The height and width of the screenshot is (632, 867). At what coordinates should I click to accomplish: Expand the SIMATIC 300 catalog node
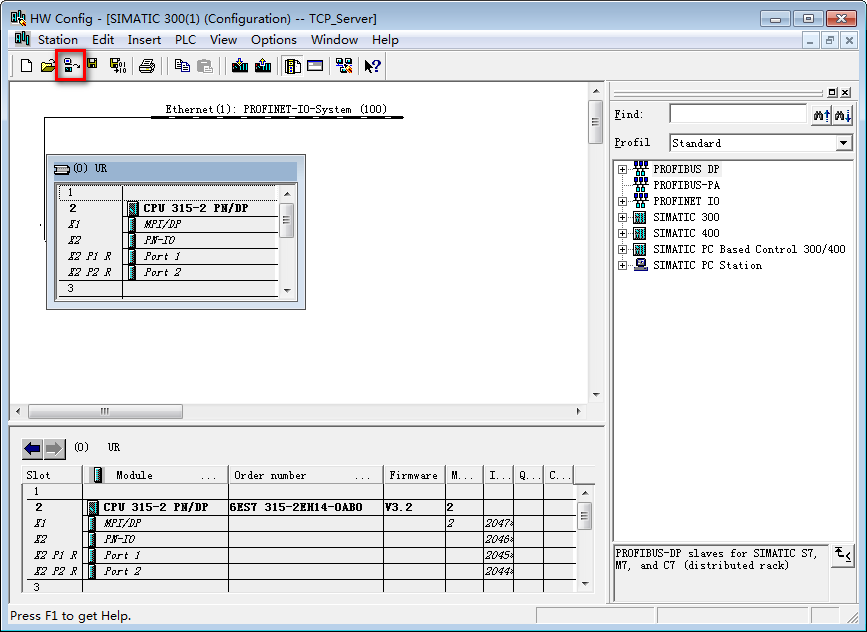pyautogui.click(x=622, y=218)
